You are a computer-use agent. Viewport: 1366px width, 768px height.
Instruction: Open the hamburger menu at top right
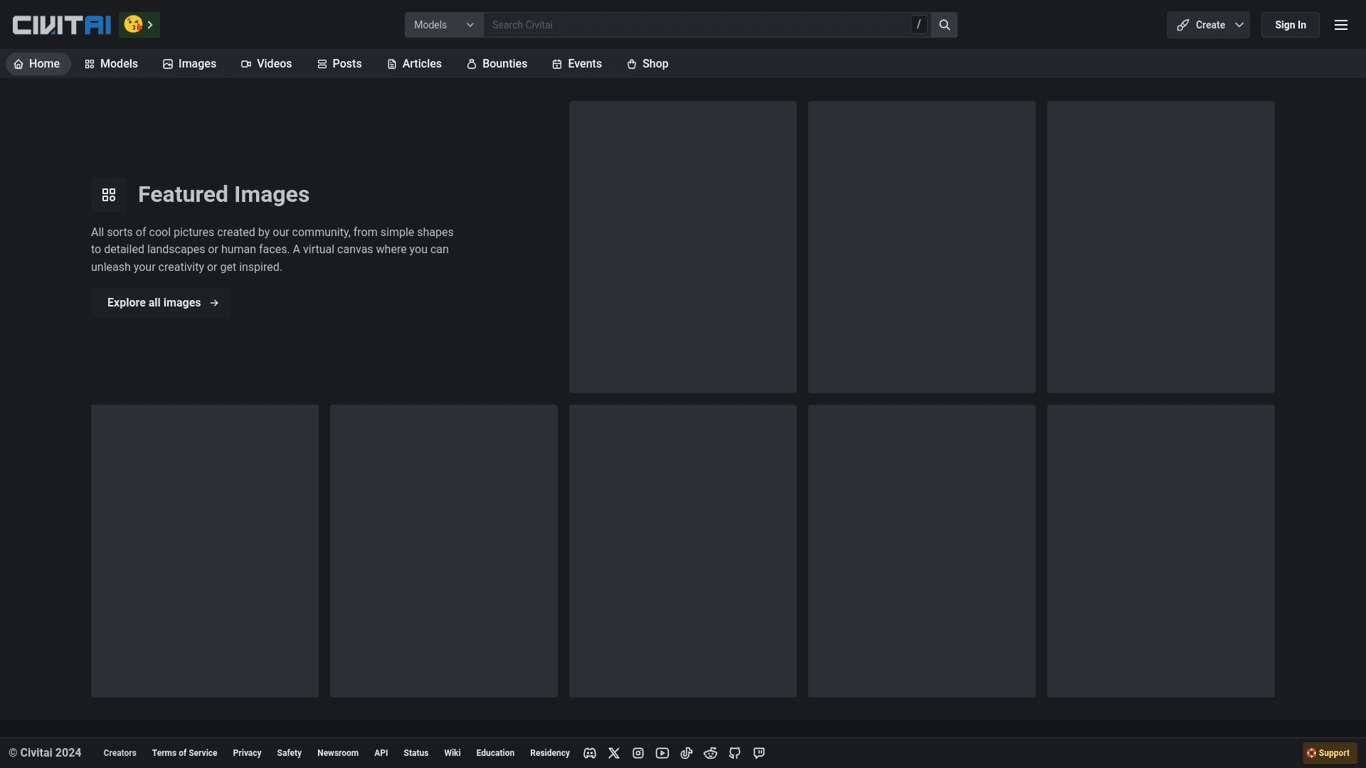[1341, 25]
